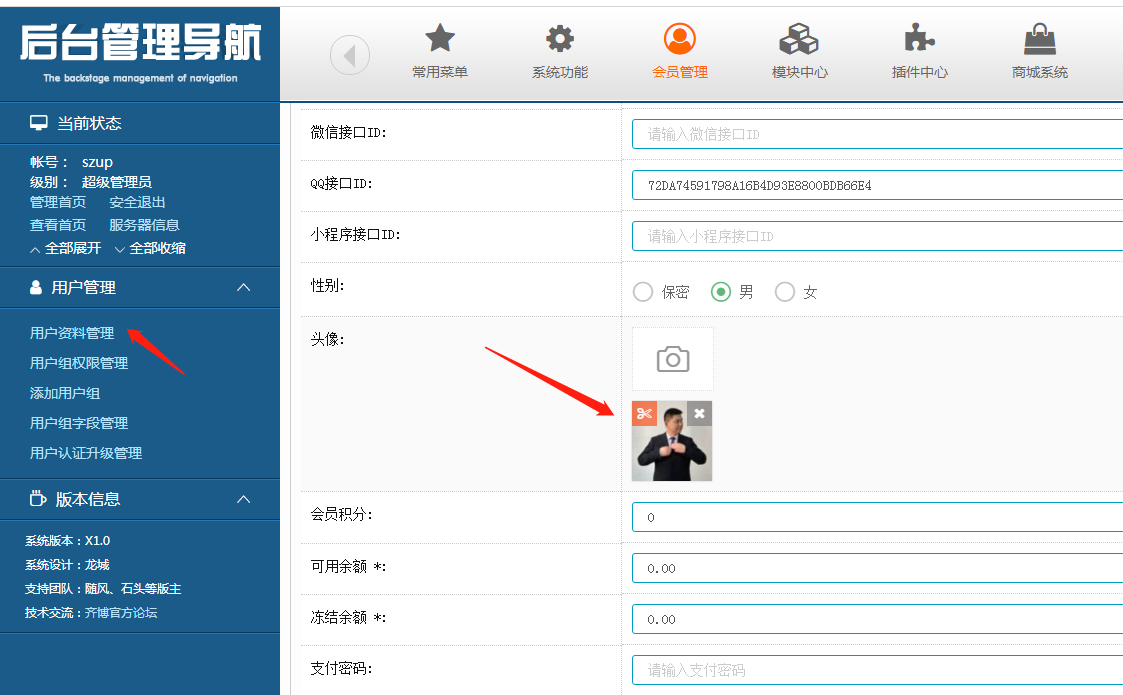Screen dimensions: 1123x695
Task: Click the back arrow navigation button
Action: click(x=350, y=55)
